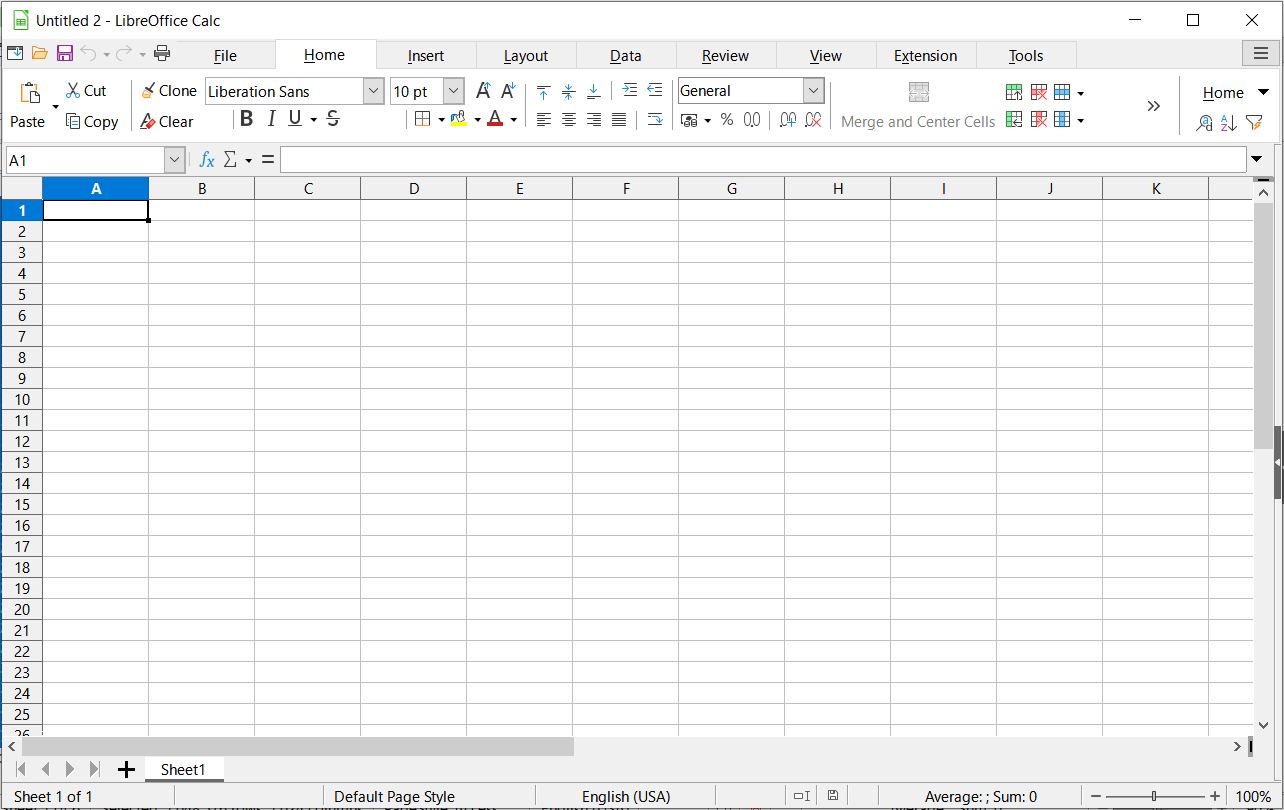Open the Function Wizard
1284x810 pixels.
(207, 159)
